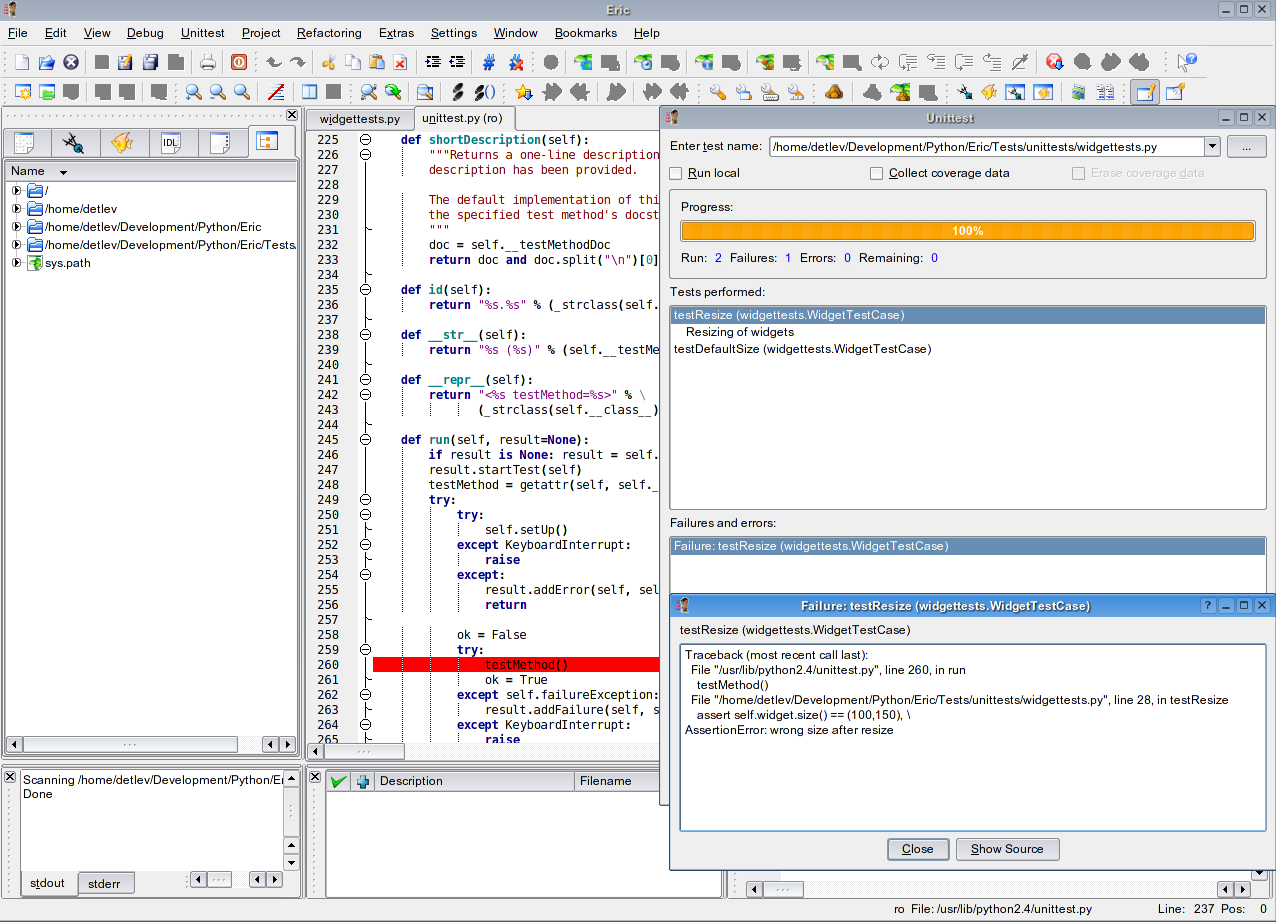The width and height of the screenshot is (1276, 922).
Task: Click the New file icon in toolbar
Action: [x=22, y=62]
